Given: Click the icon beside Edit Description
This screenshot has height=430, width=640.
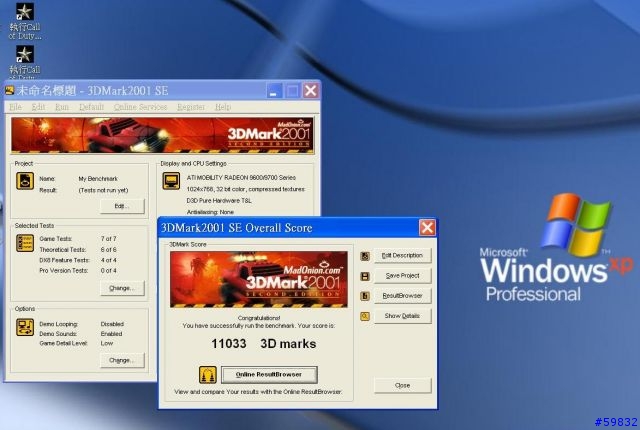Looking at the screenshot, I should 365,256.
